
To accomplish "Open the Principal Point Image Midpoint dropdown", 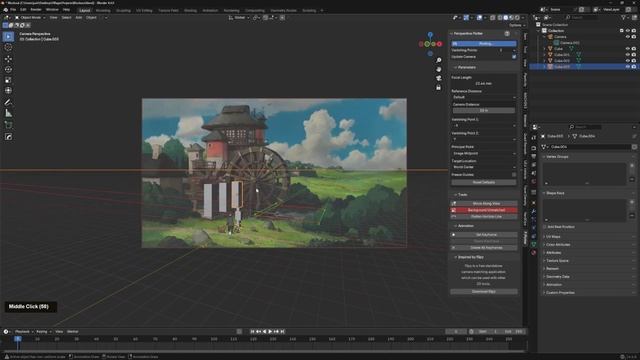I will pos(484,153).
